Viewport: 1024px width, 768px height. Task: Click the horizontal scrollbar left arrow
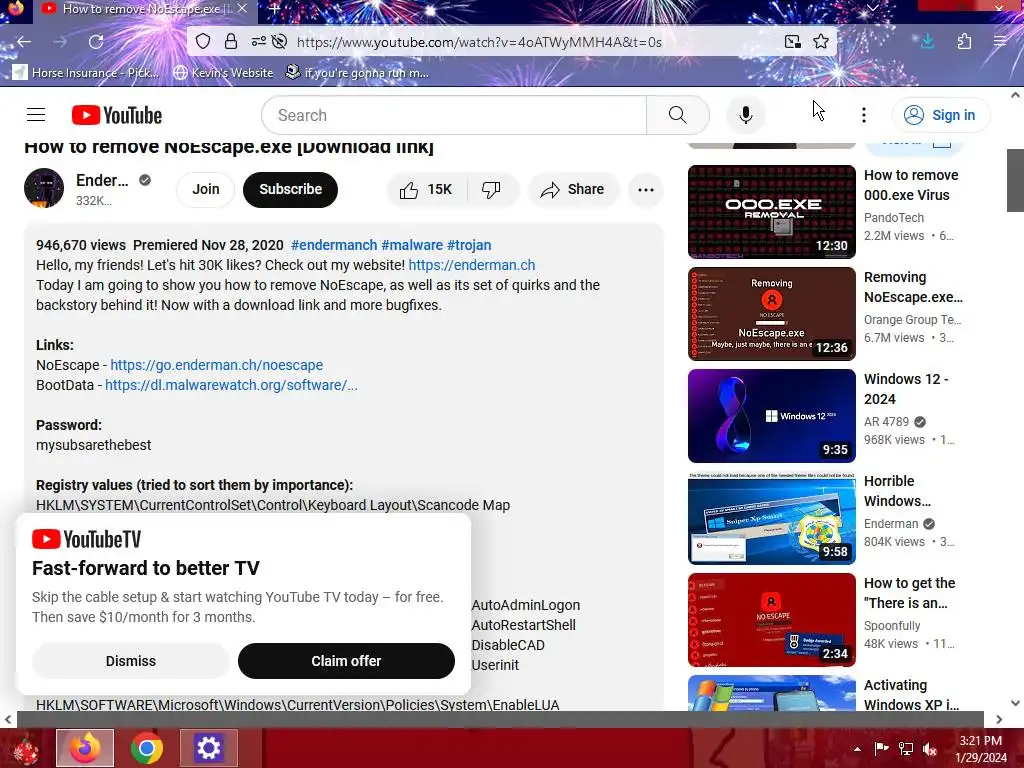(8, 719)
